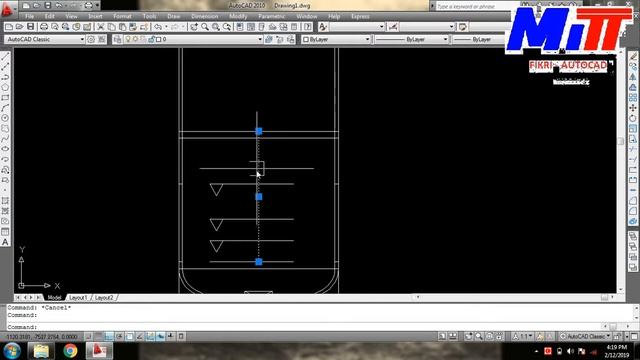The height and width of the screenshot is (360, 640).
Task: Switch to the Layout1 tab
Action: [78, 298]
